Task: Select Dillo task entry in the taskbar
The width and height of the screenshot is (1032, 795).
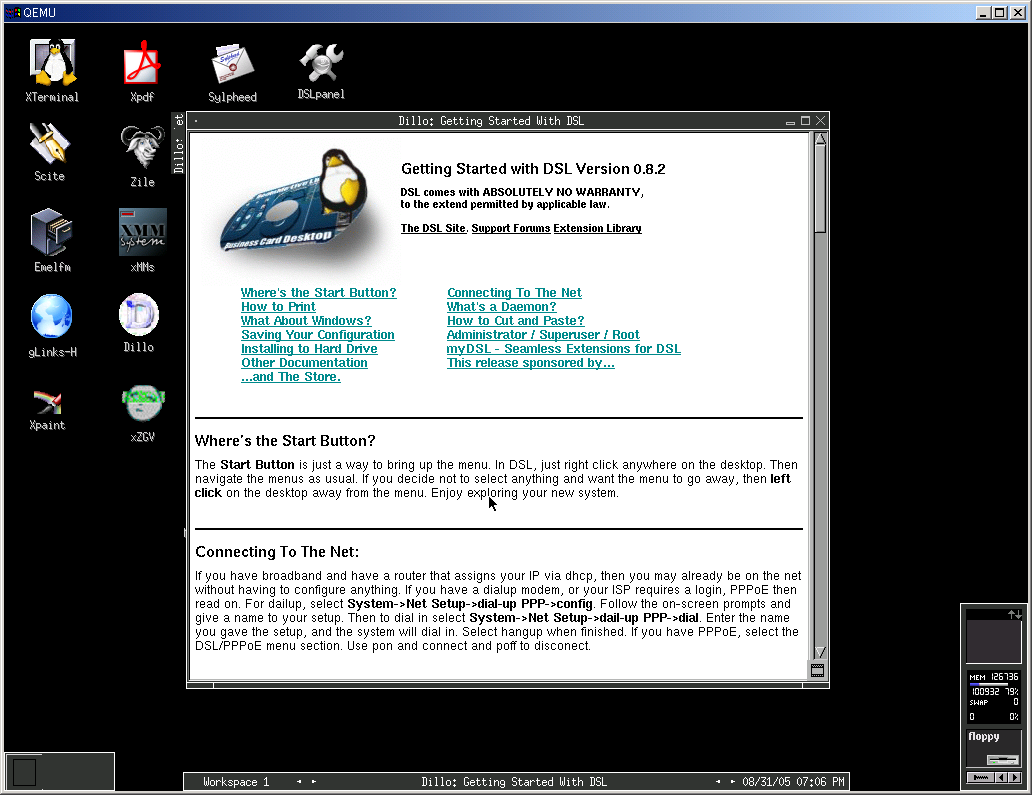Action: click(x=514, y=782)
